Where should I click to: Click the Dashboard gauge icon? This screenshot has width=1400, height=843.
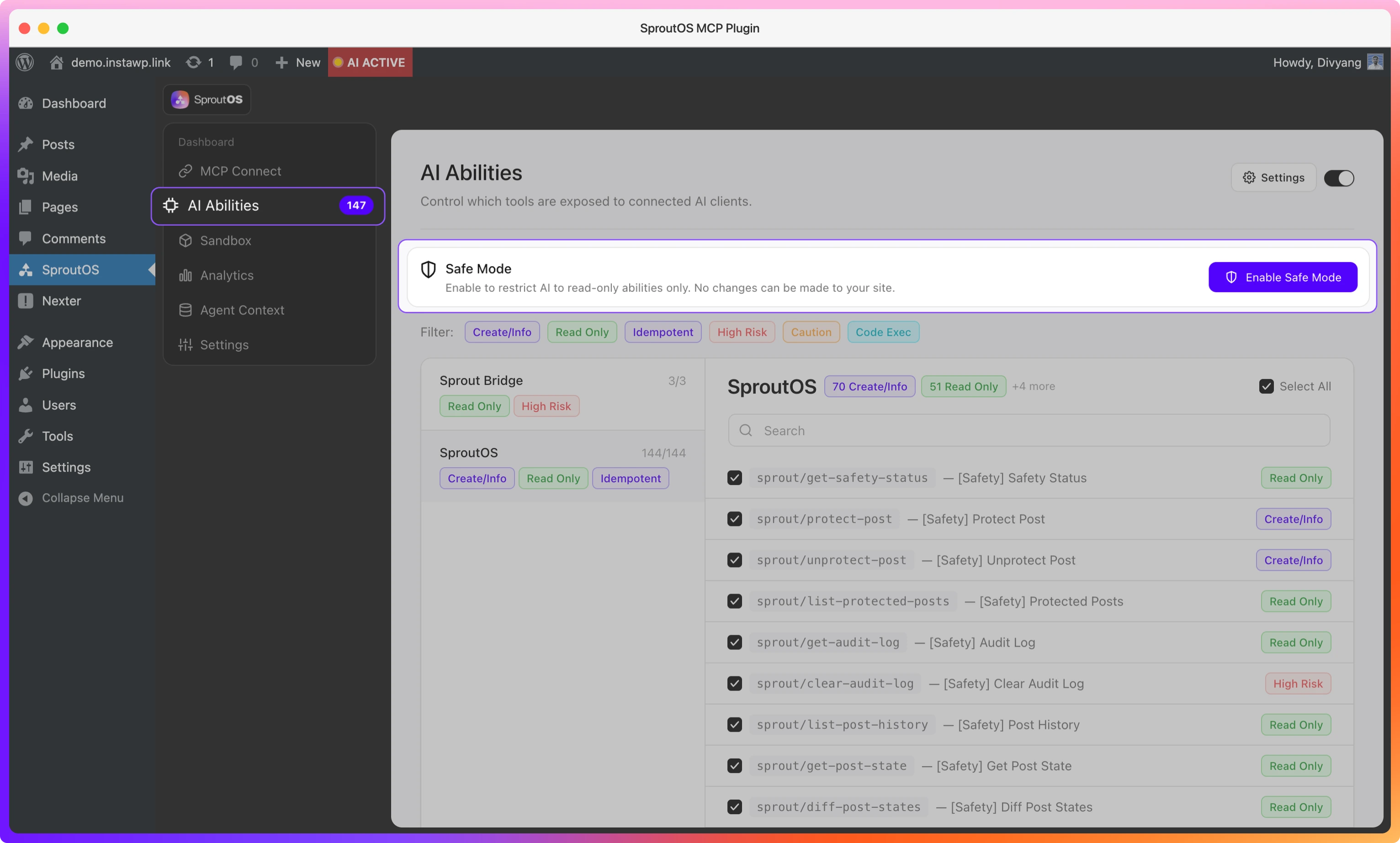click(26, 103)
